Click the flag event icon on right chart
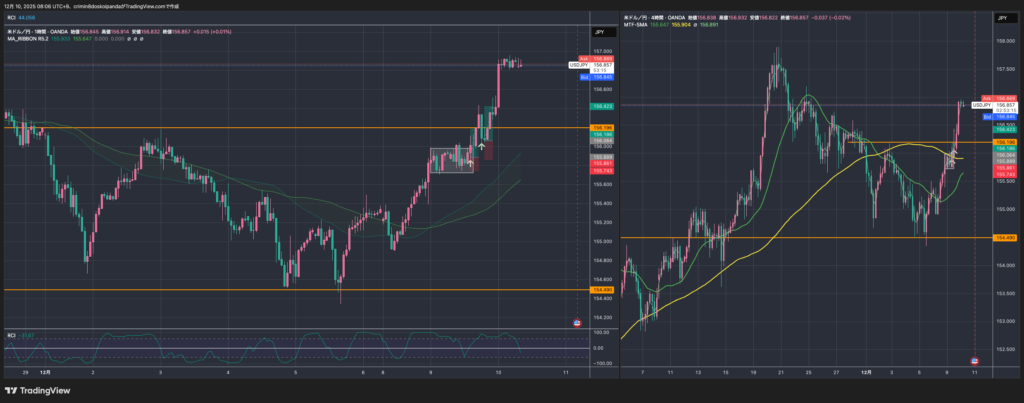Image resolution: width=1024 pixels, height=403 pixels. (x=976, y=358)
